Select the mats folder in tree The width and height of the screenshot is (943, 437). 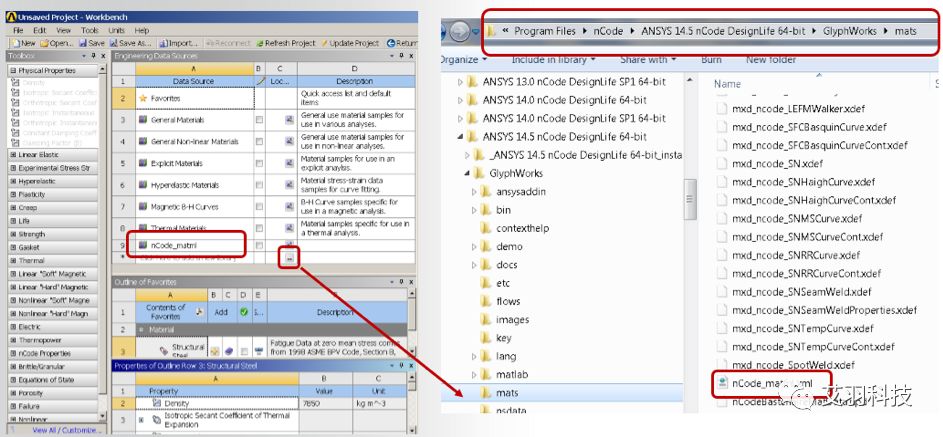507,393
